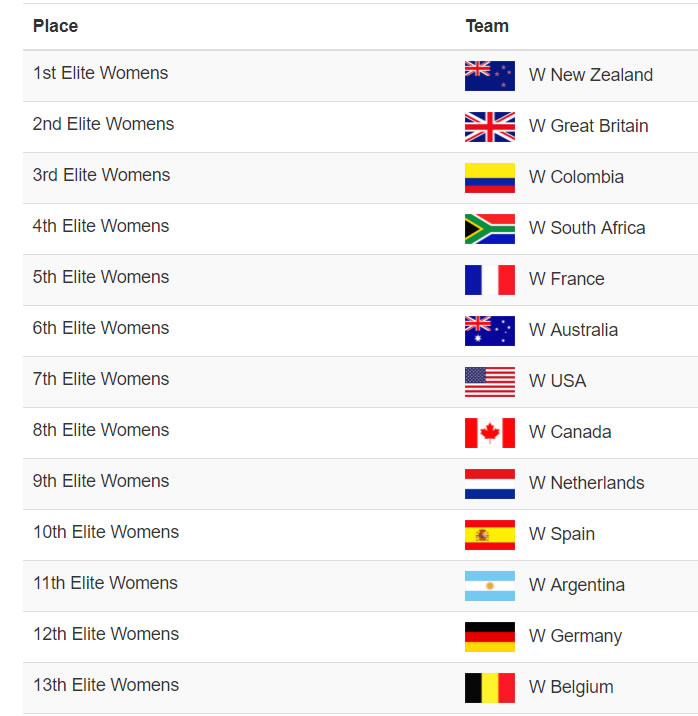
Task: Select the Argentina flag icon
Action: tap(489, 586)
